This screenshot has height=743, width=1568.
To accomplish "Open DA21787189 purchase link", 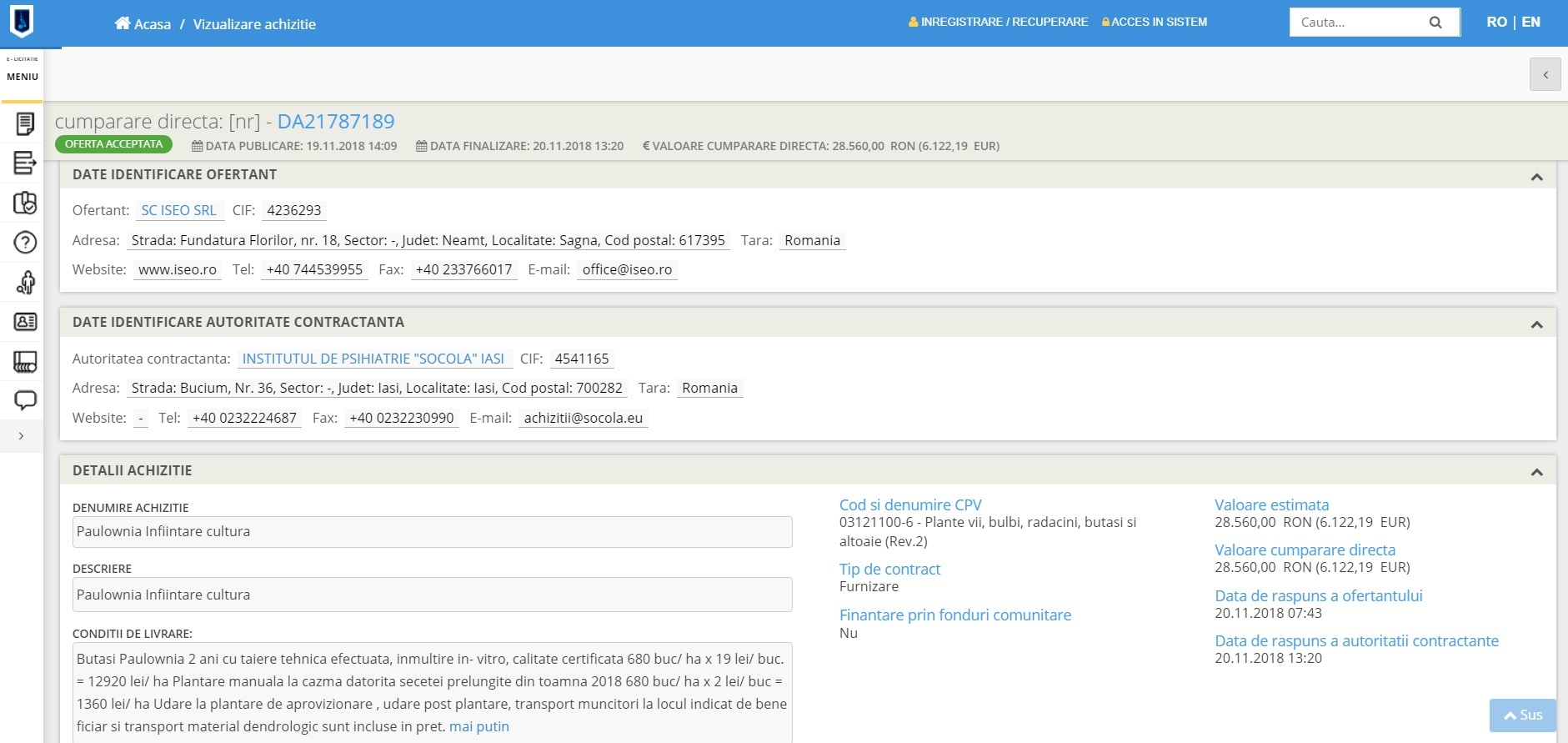I will coord(336,122).
